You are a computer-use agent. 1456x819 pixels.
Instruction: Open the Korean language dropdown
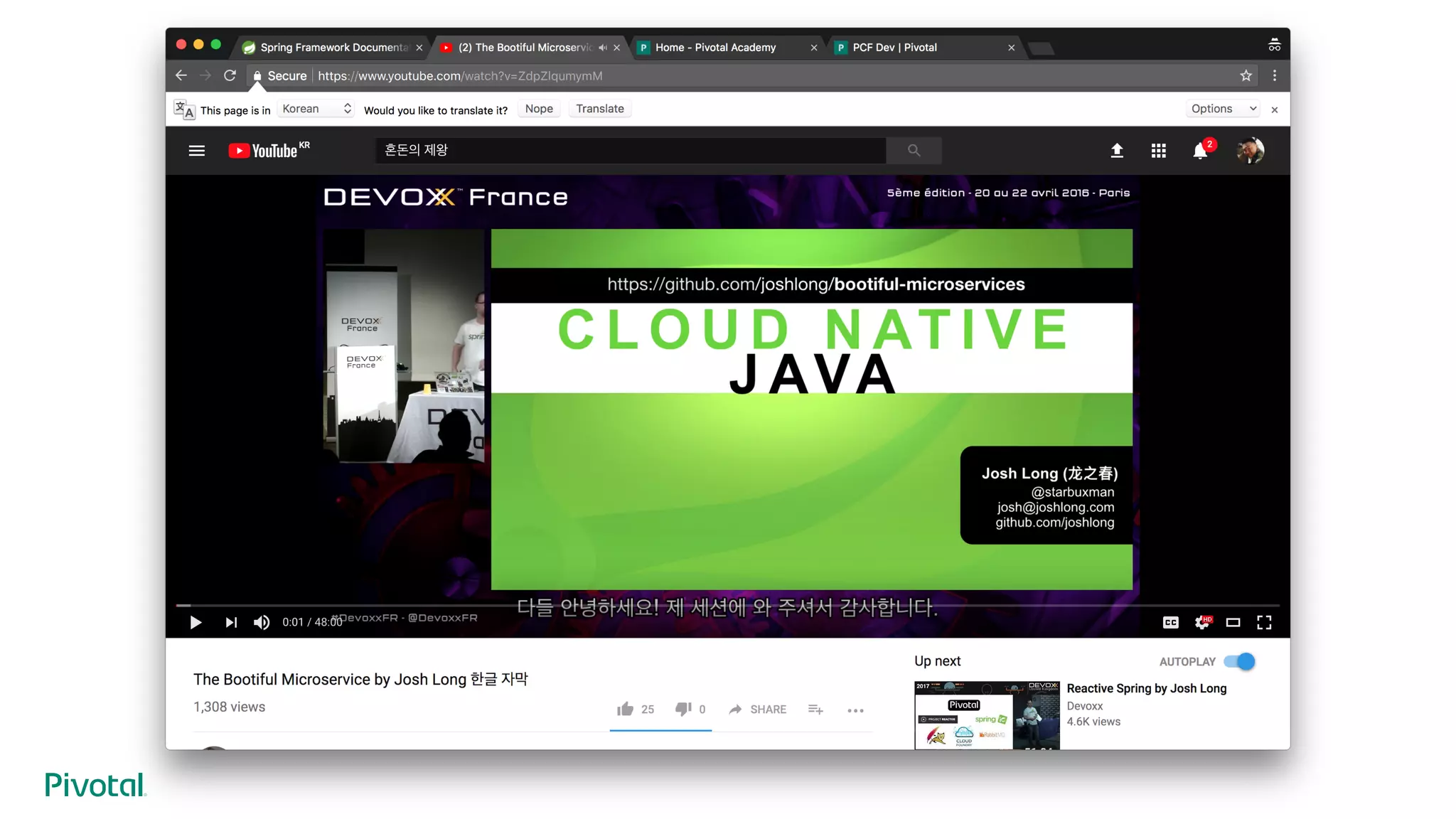(x=316, y=109)
